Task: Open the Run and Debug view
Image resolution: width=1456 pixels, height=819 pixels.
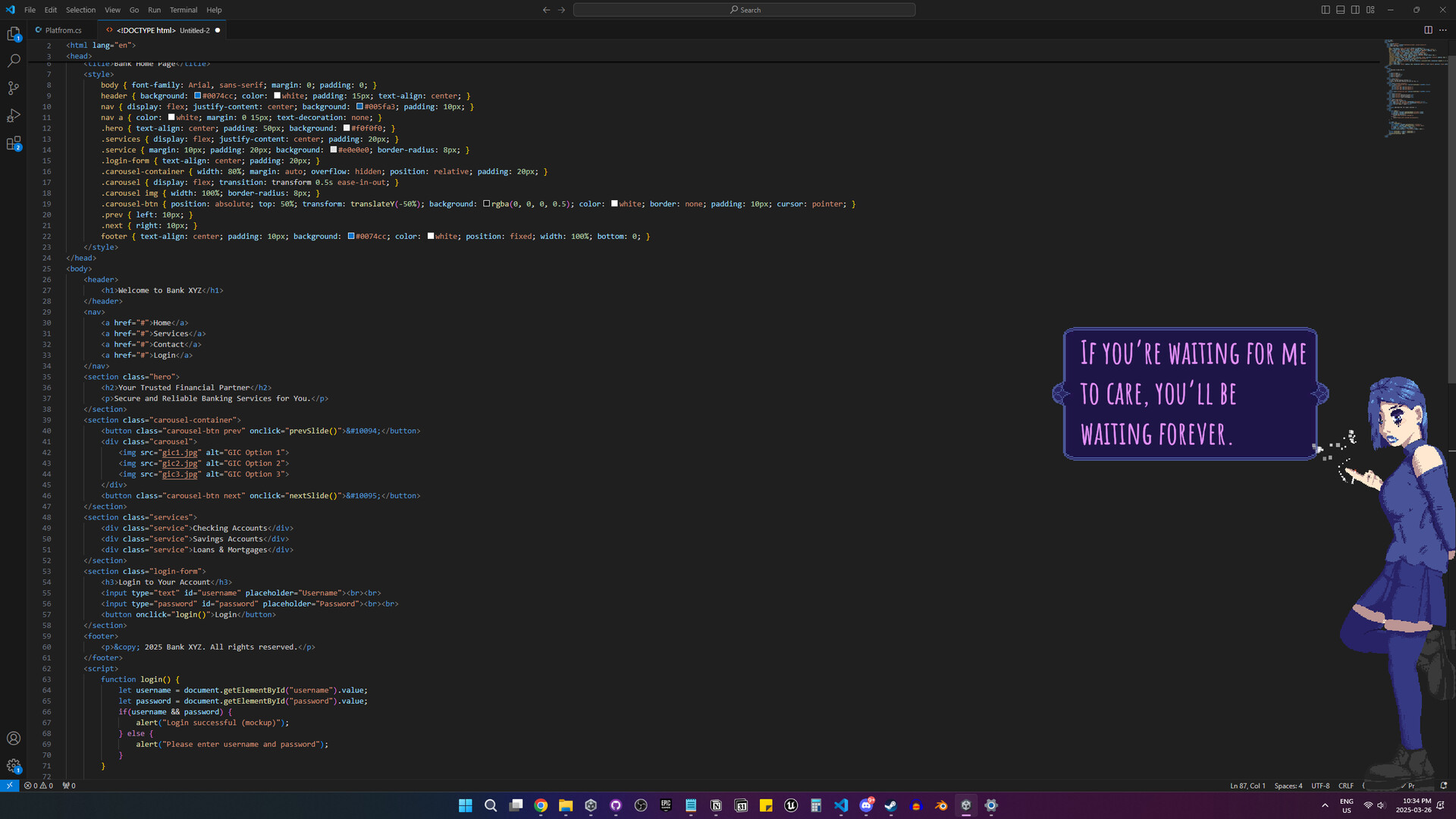Action: (x=14, y=116)
